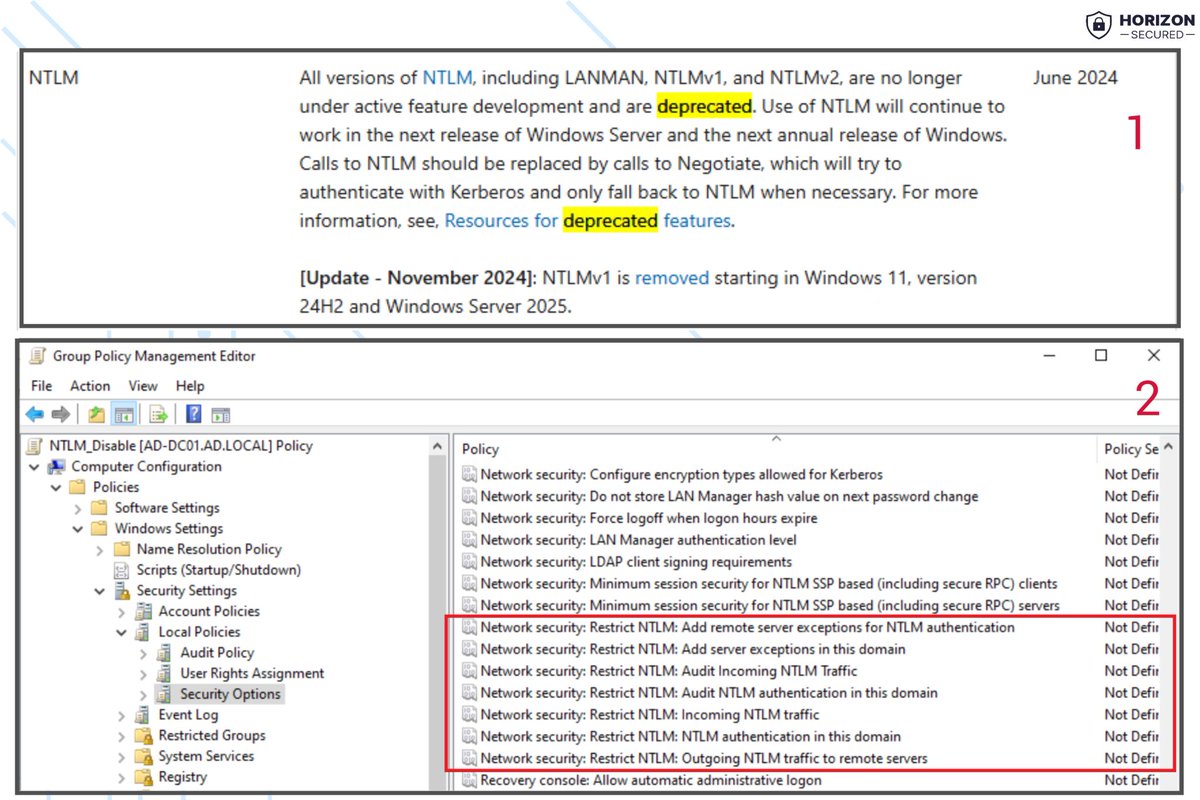The image size is (1200, 800).
Task: Open the View menu
Action: pyautogui.click(x=143, y=386)
